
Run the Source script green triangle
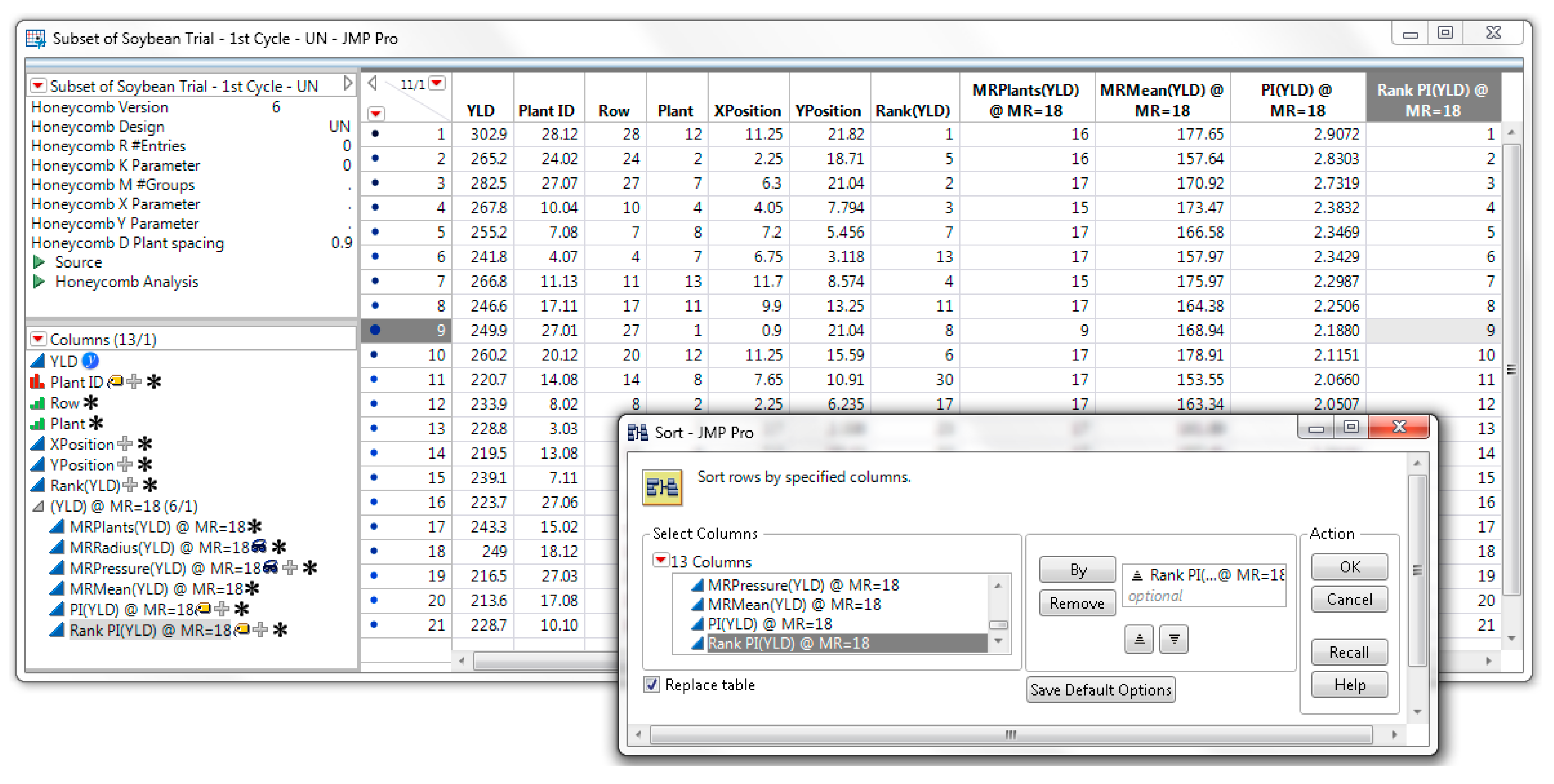pyautogui.click(x=39, y=262)
